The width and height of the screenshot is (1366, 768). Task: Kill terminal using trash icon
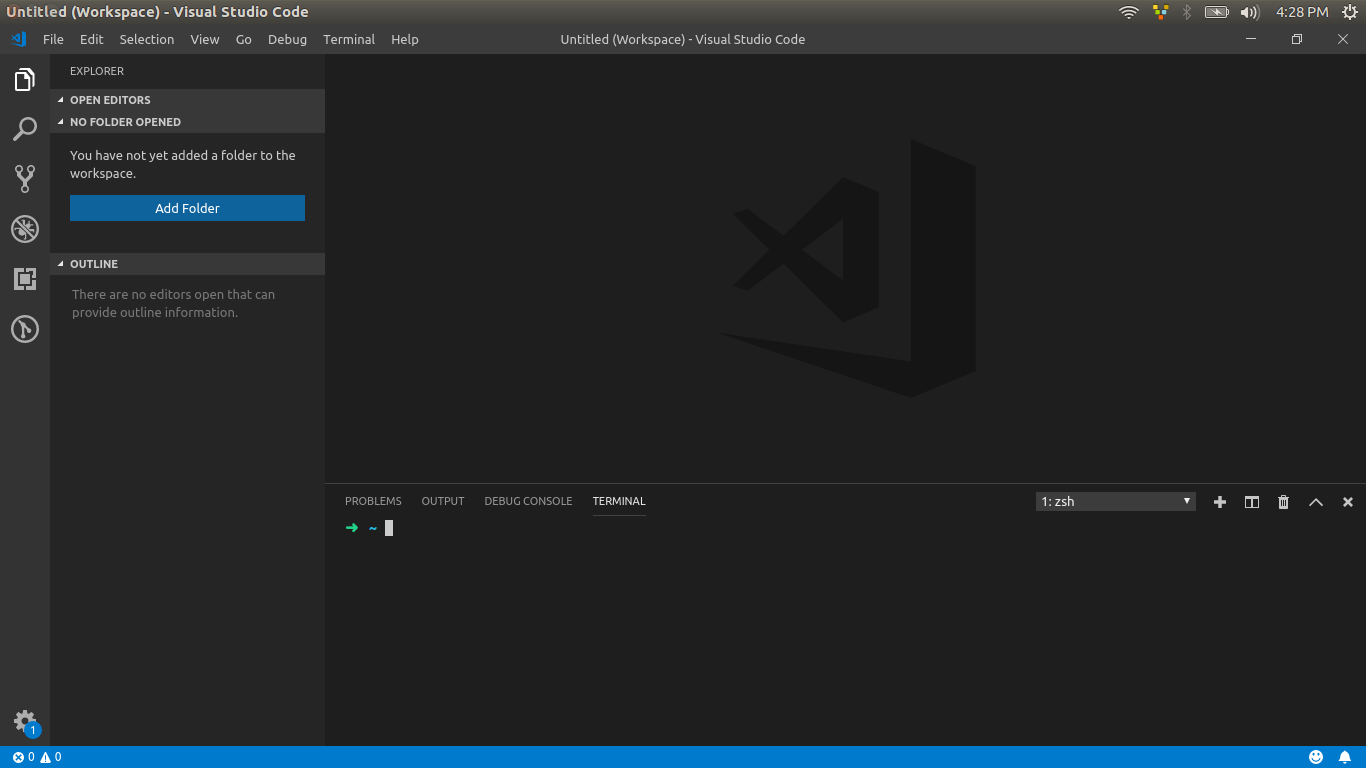pos(1283,502)
